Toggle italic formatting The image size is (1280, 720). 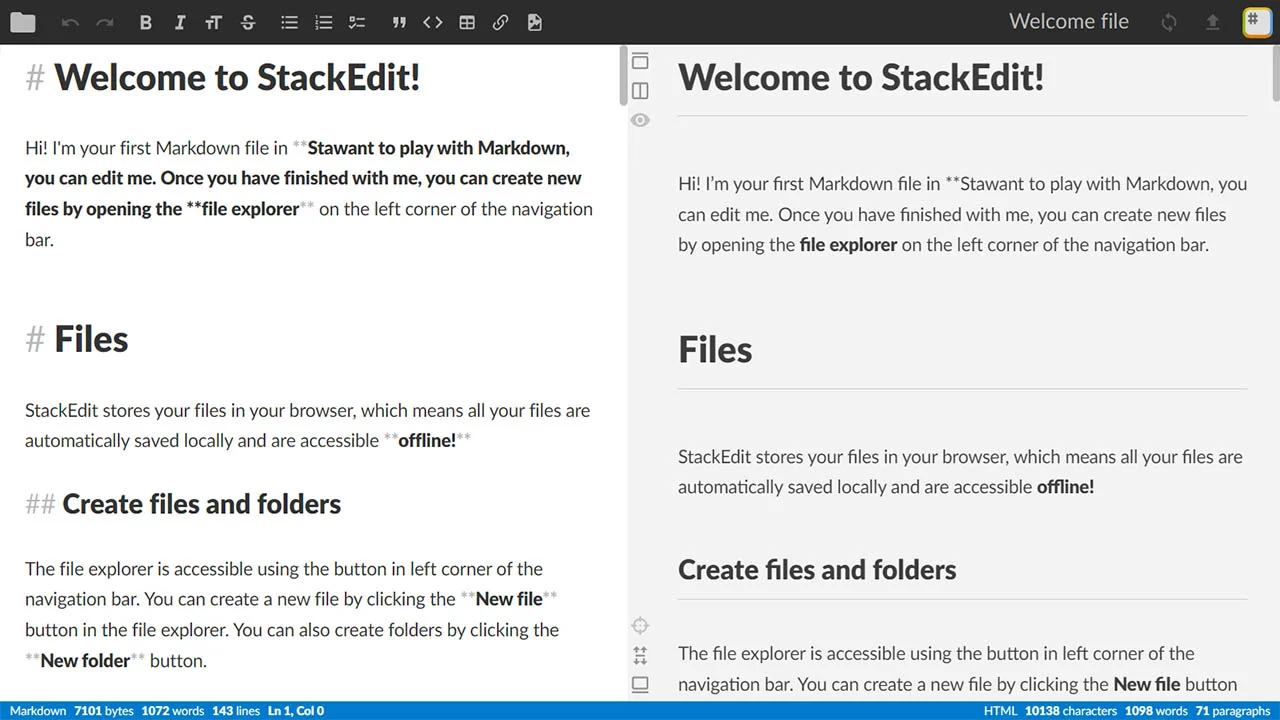(x=180, y=22)
